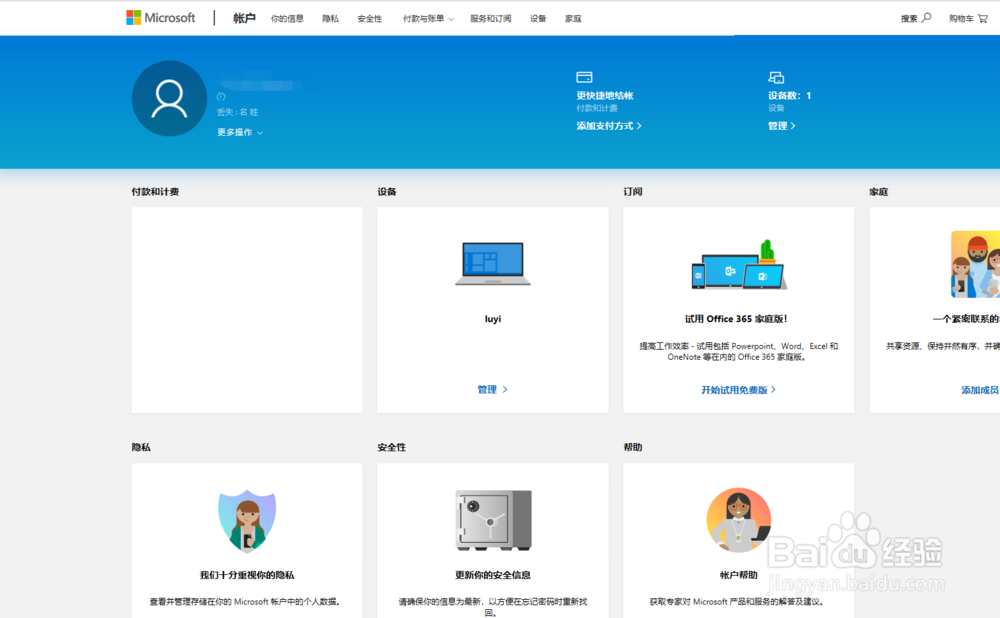This screenshot has width=1000, height=618.
Task: Click 更快捷地结帐 text in banner
Action: tap(605, 96)
